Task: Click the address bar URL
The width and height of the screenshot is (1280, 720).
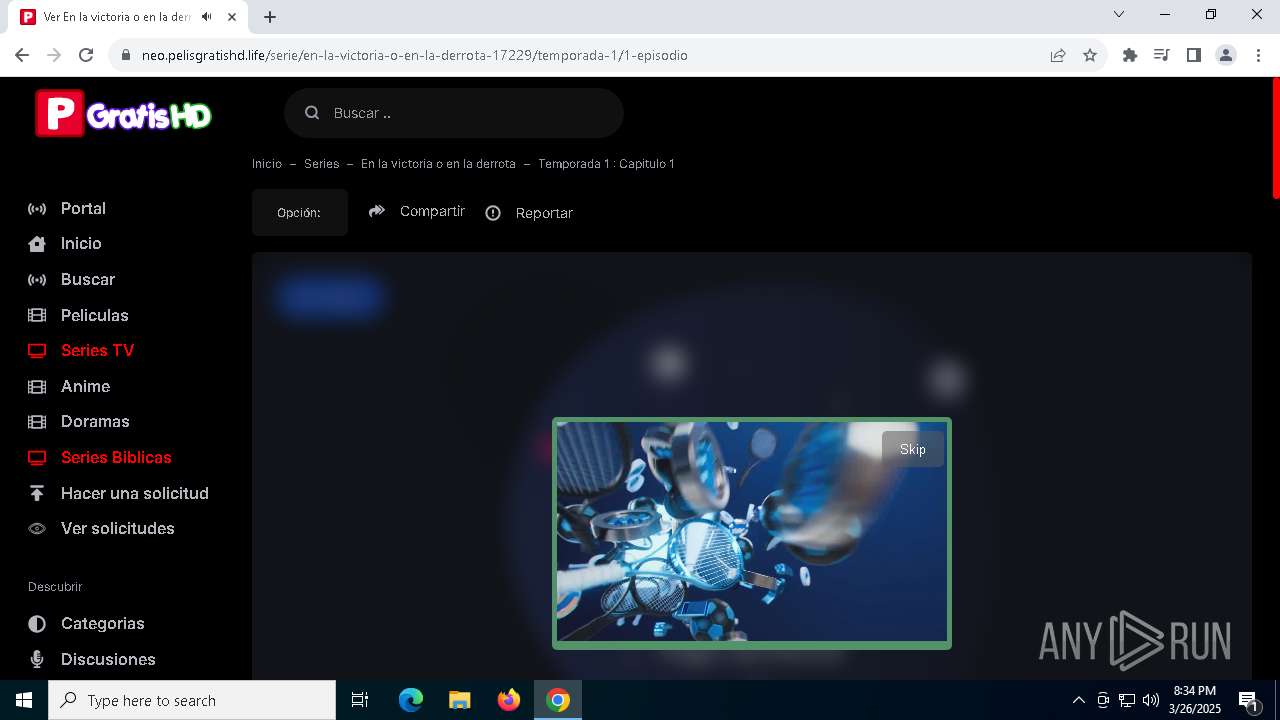Action: pos(415,56)
